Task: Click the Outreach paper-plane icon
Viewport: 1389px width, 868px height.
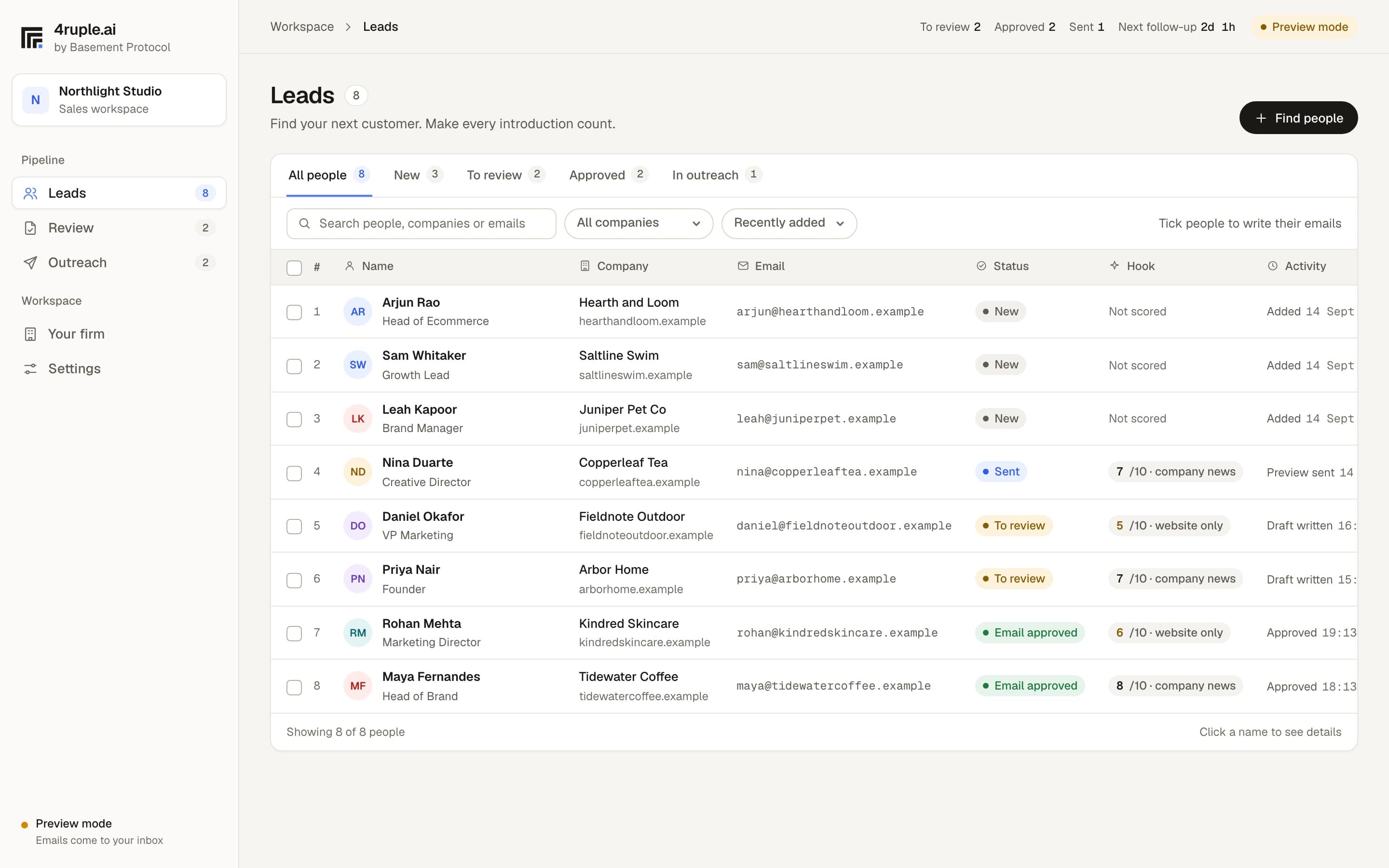Action: coord(30,262)
